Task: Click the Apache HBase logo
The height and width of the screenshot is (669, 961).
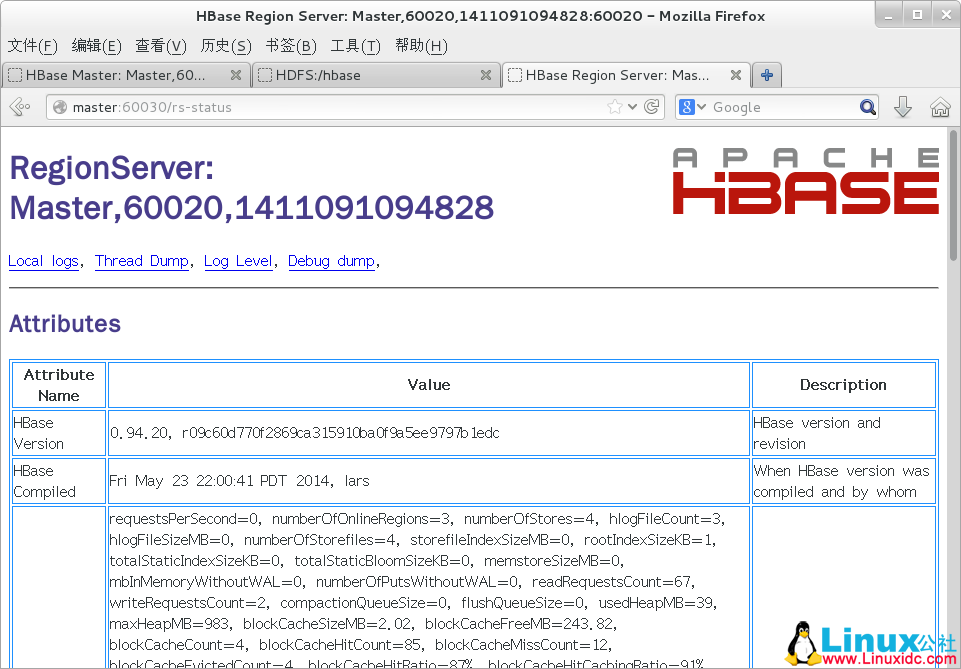Action: pyautogui.click(x=804, y=181)
